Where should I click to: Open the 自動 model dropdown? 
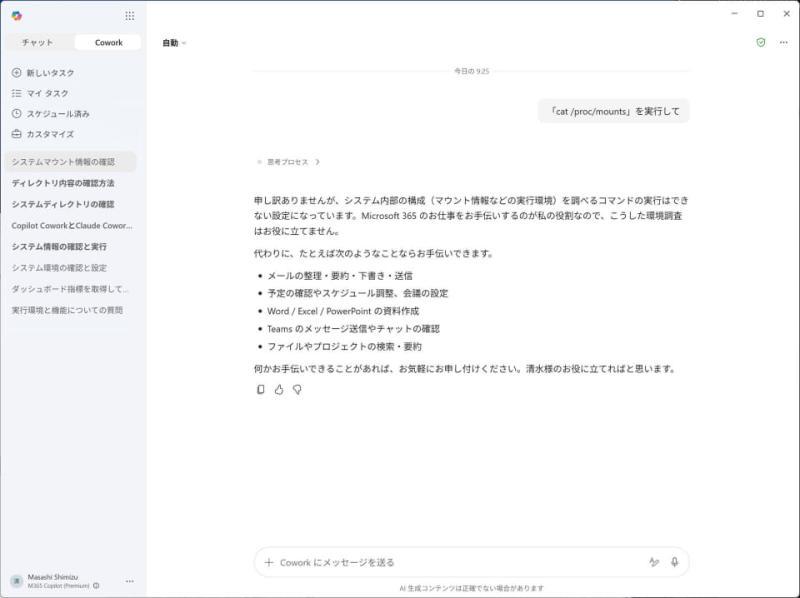174,43
